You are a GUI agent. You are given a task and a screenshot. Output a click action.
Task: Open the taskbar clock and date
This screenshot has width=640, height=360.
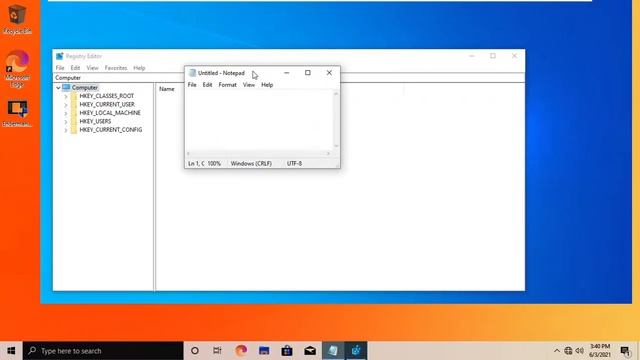click(600, 351)
